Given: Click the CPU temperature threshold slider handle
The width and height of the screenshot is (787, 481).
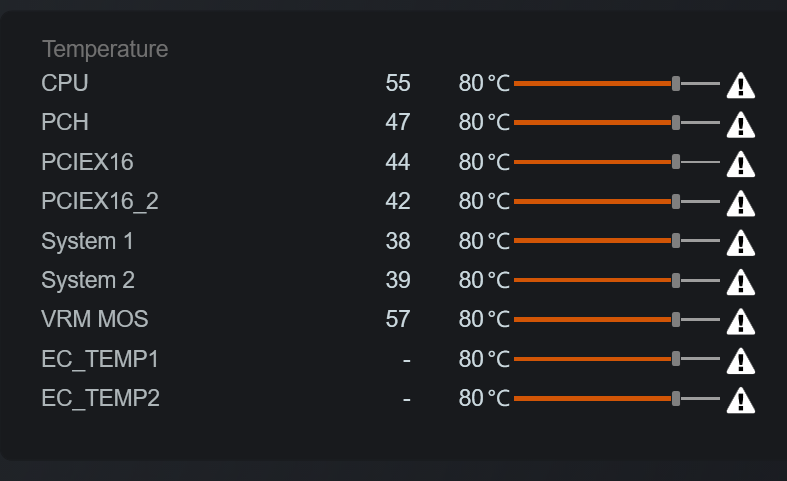Looking at the screenshot, I should point(676,83).
